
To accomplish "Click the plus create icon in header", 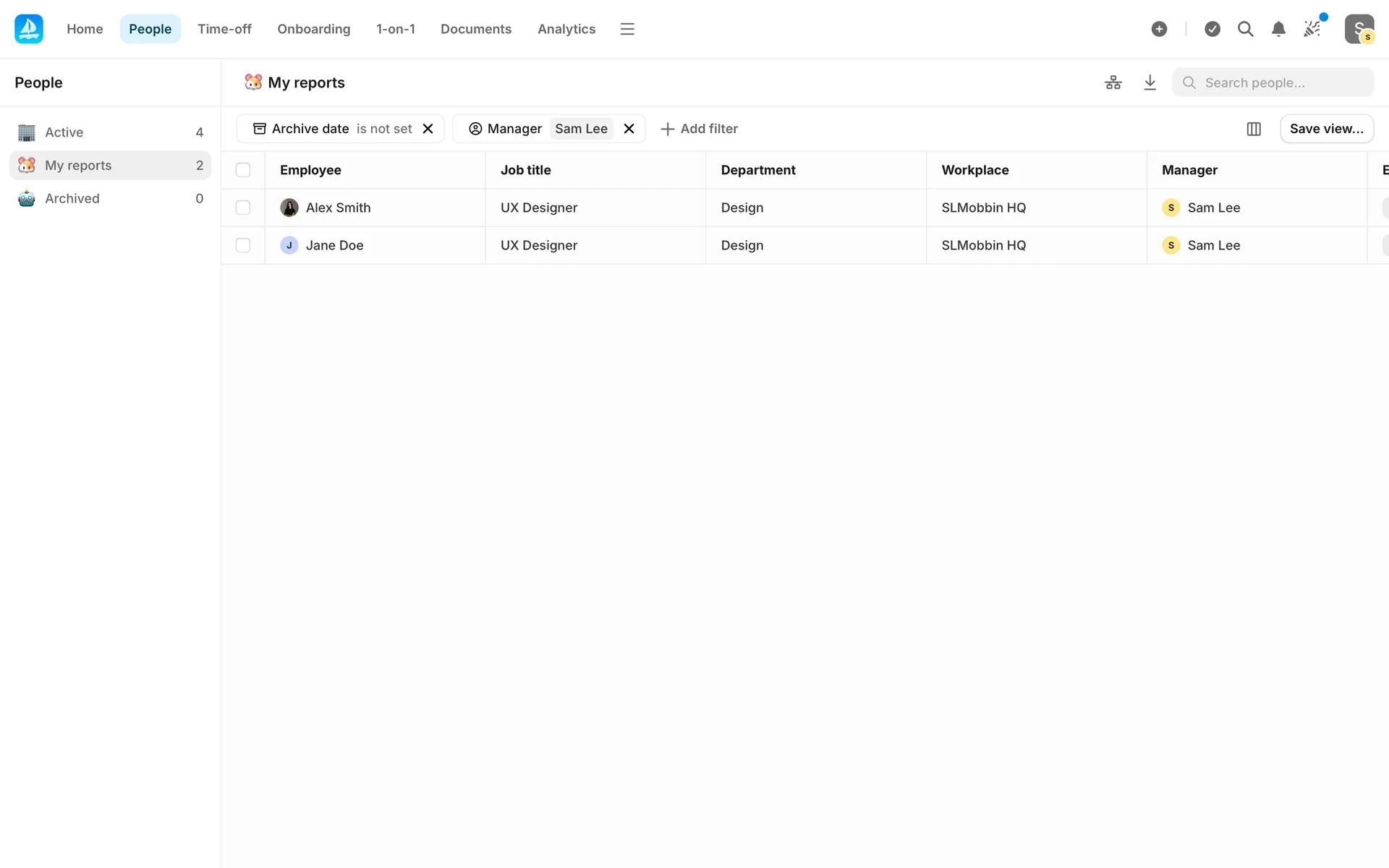I will pos(1159,29).
